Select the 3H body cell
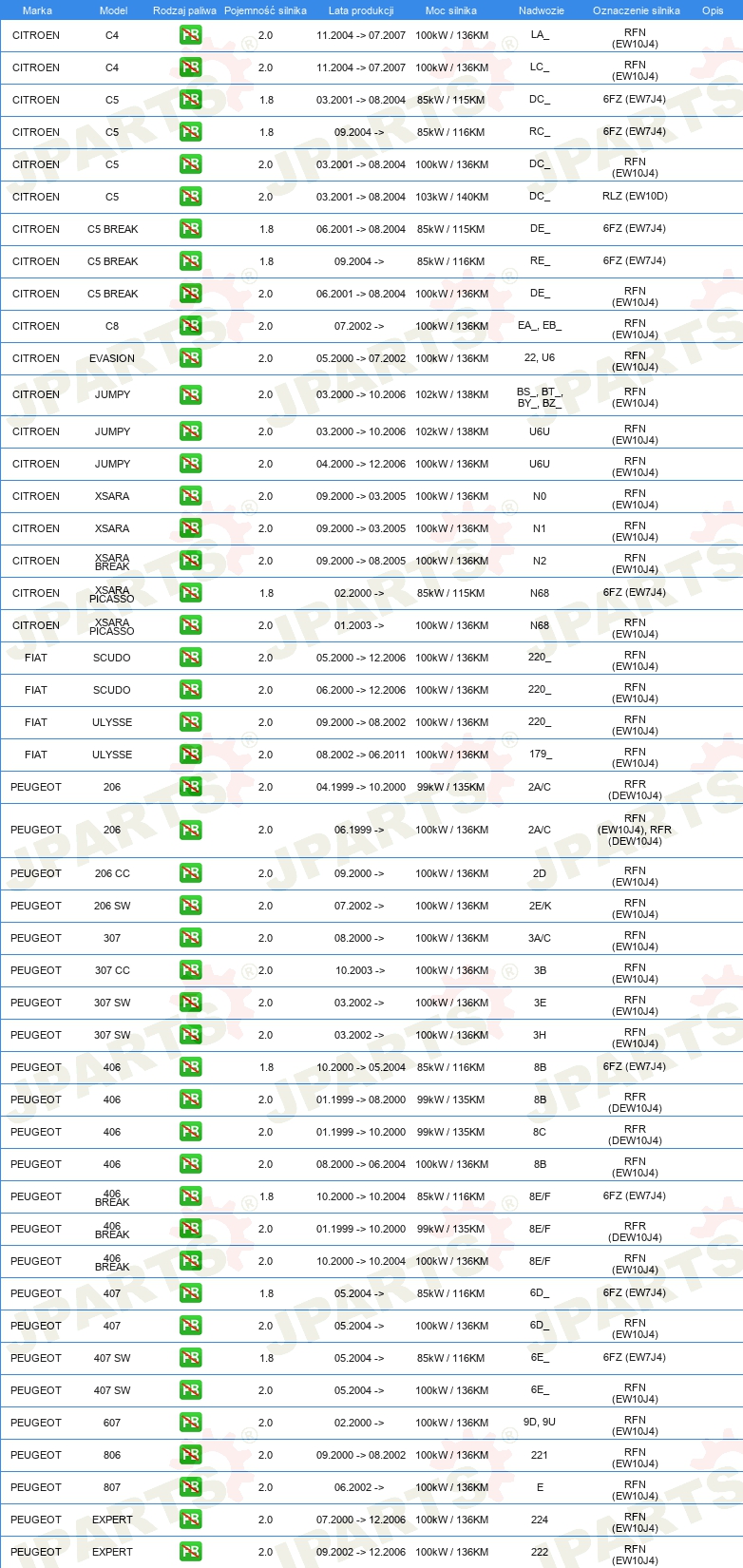Image resolution: width=743 pixels, height=1568 pixels. click(x=540, y=1035)
